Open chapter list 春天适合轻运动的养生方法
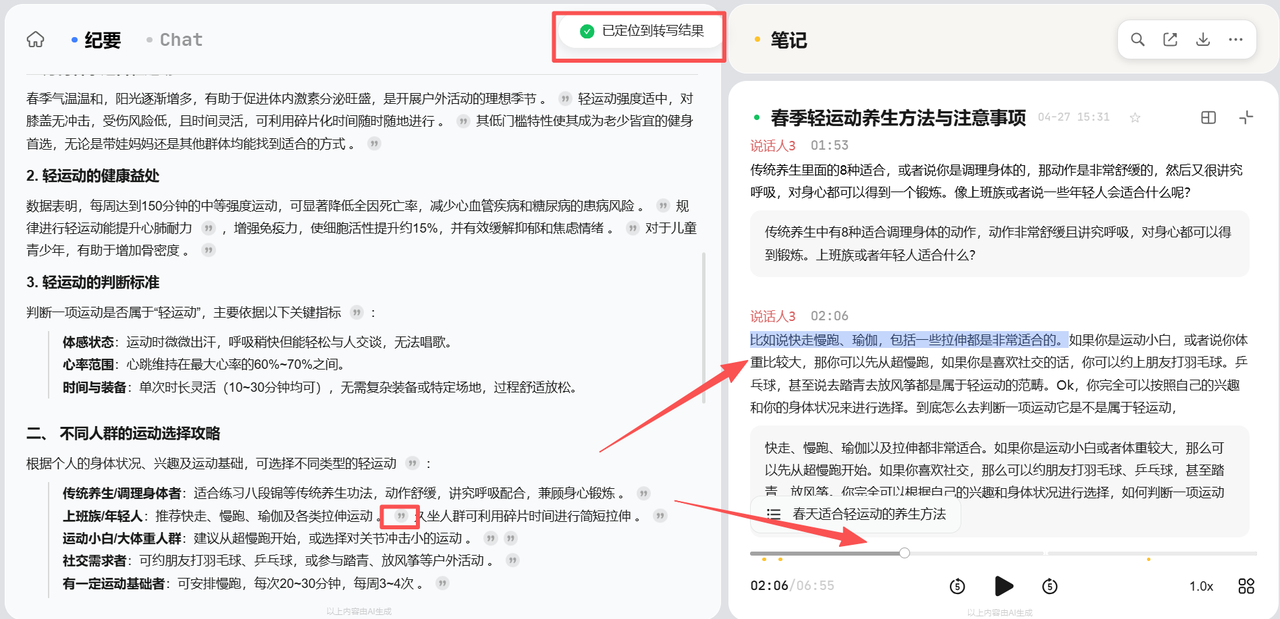1280x619 pixels. pyautogui.click(x=856, y=514)
